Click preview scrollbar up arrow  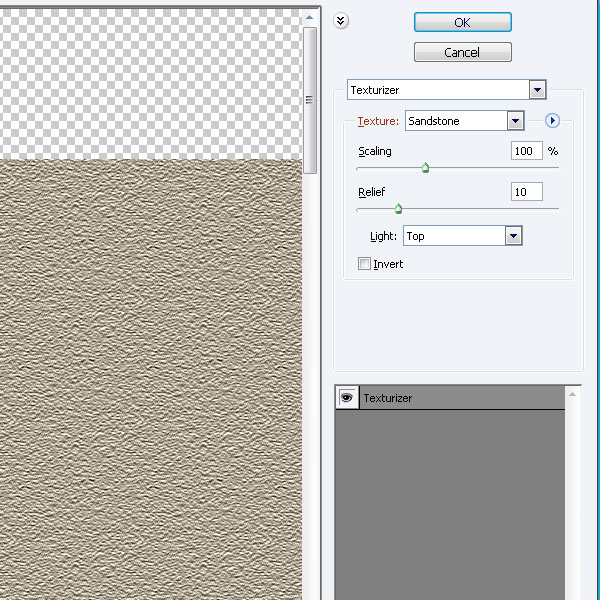pos(309,18)
